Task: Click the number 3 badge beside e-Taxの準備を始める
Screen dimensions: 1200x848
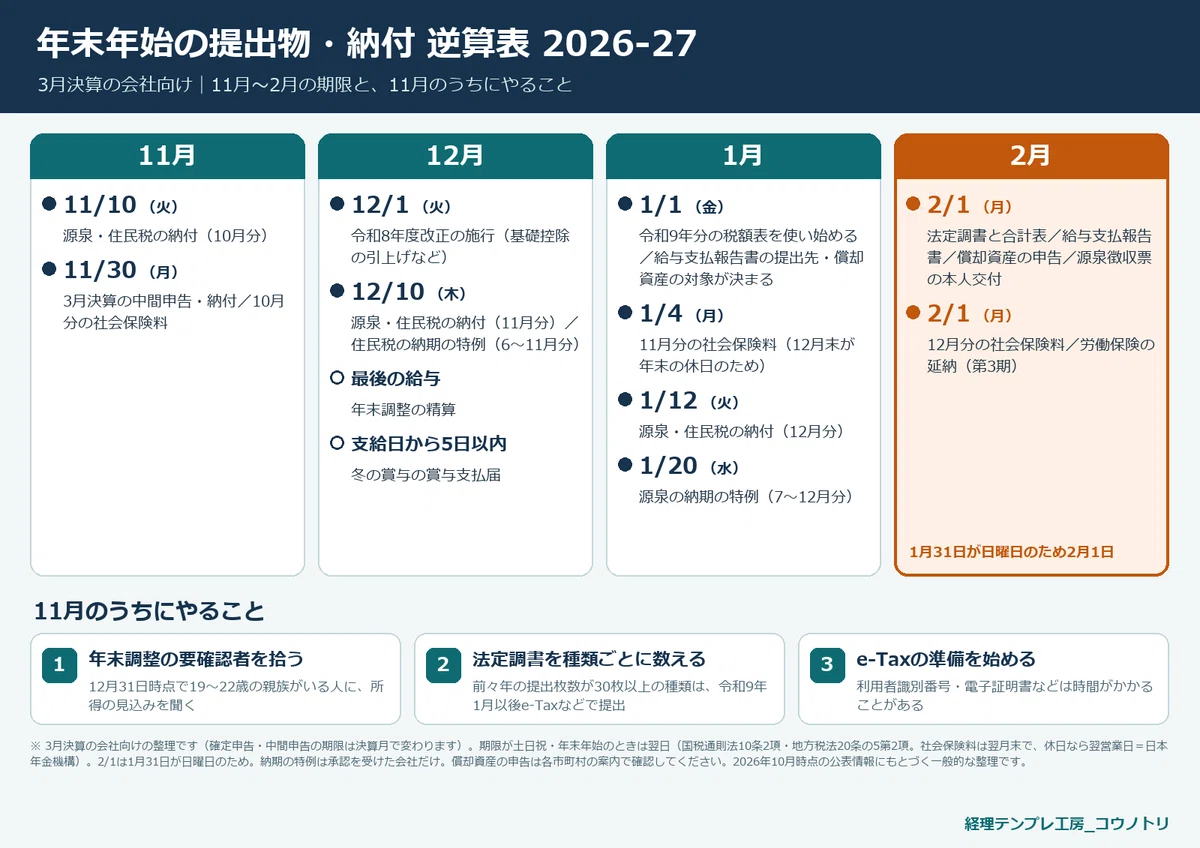Action: tap(827, 665)
